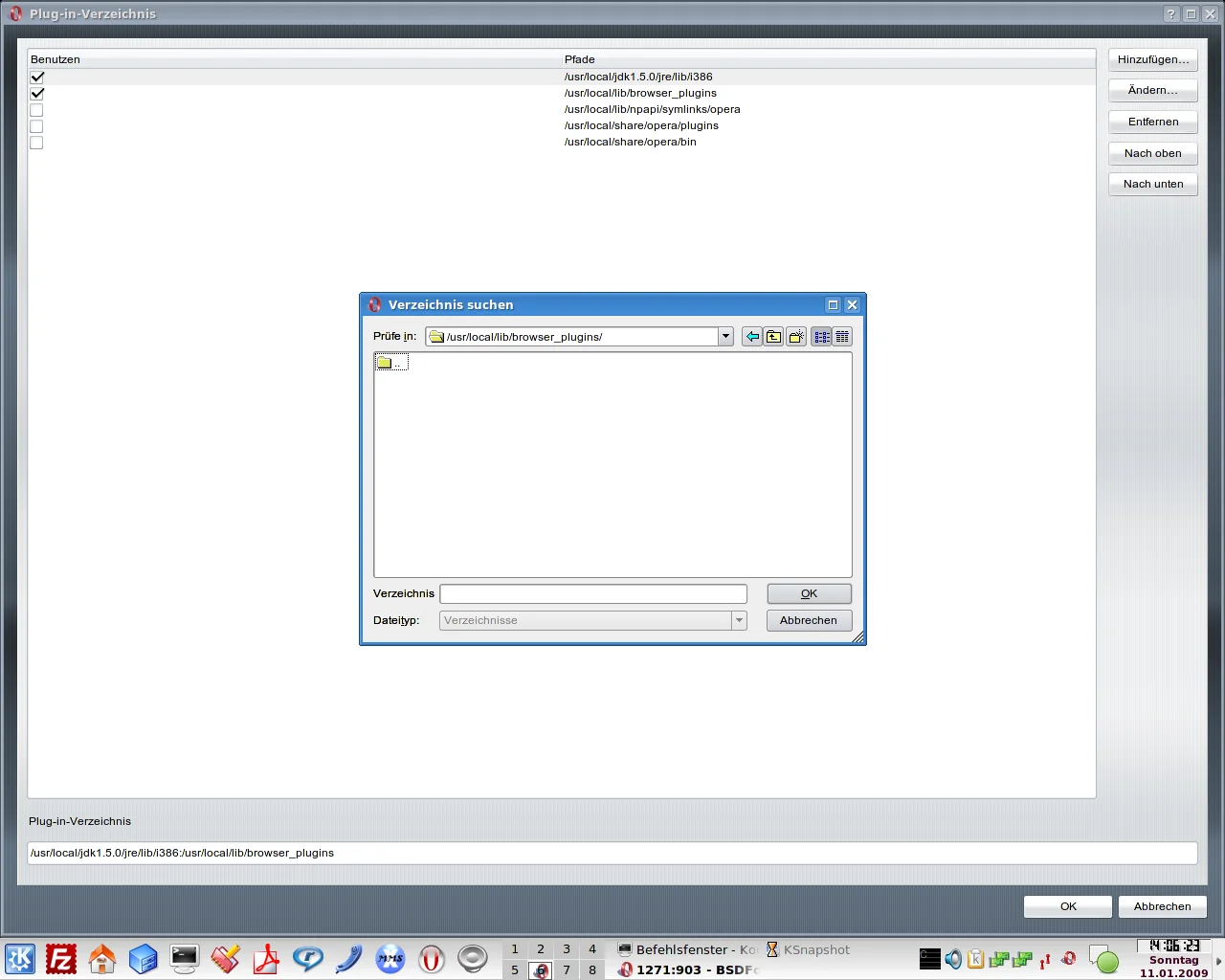Image resolution: width=1225 pixels, height=980 pixels.
Task: Launch FileZilla from the panel
Action: (x=61, y=958)
